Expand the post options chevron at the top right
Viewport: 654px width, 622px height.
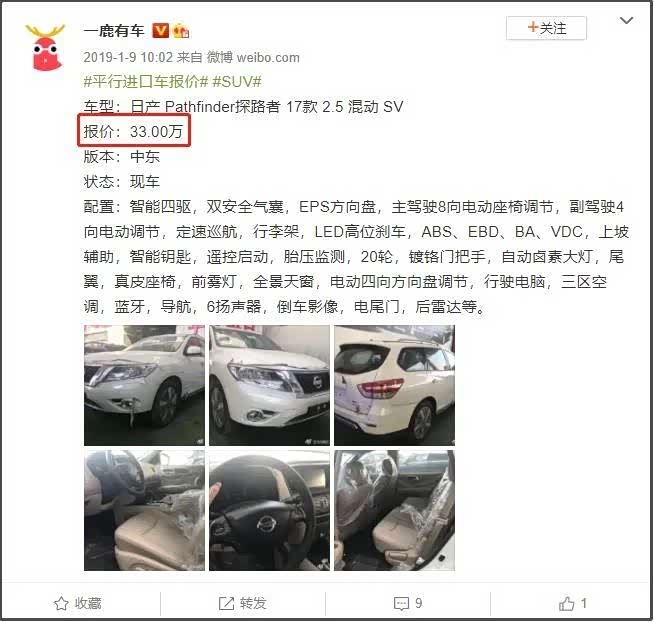pyautogui.click(x=626, y=20)
